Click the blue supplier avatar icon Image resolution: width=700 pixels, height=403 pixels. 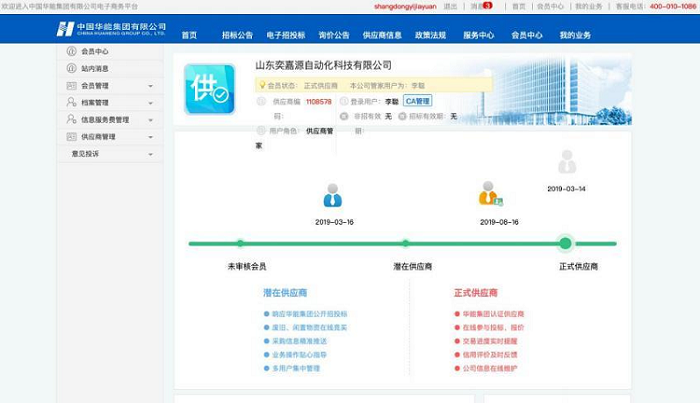point(210,89)
